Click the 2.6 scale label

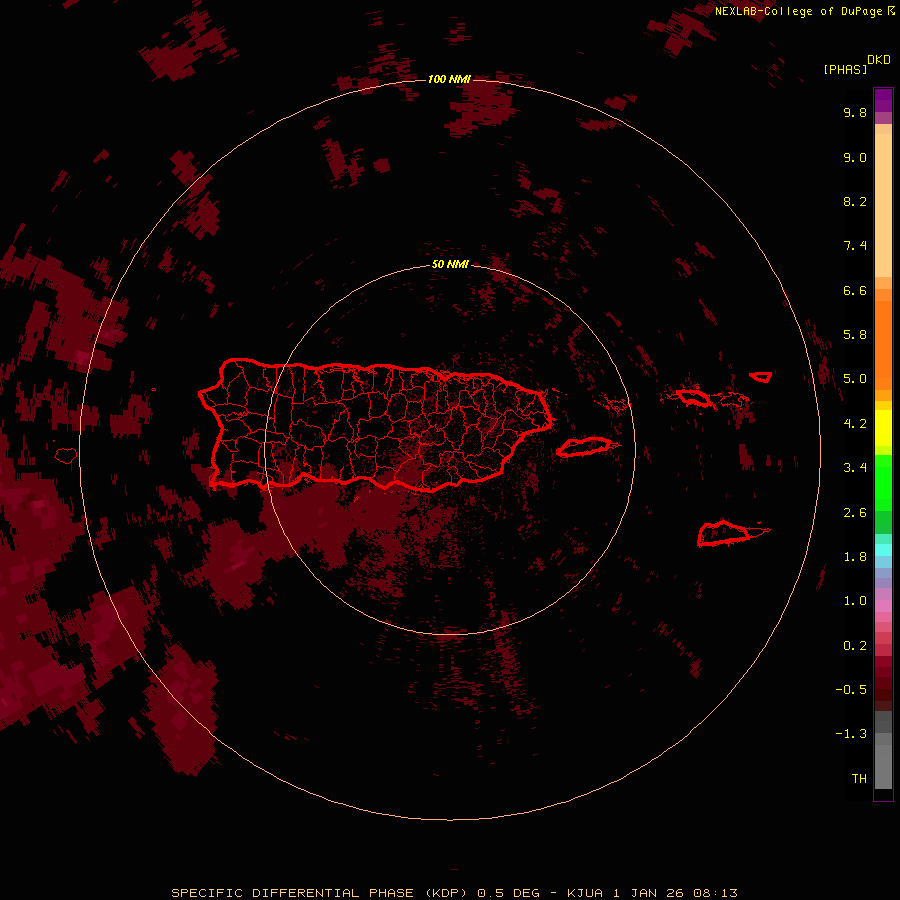pos(855,513)
